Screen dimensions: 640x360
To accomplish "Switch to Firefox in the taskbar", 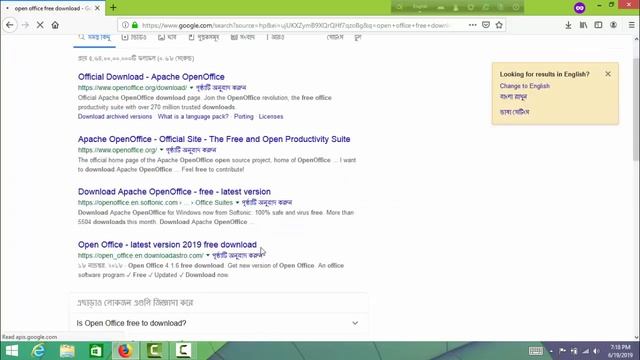I will (x=125, y=351).
